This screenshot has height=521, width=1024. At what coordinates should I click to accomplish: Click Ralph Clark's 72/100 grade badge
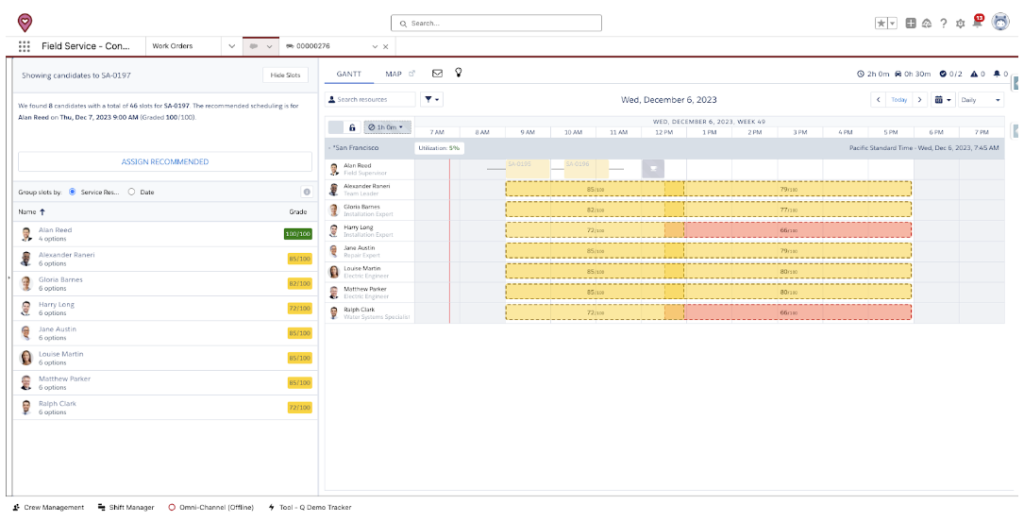(x=300, y=407)
